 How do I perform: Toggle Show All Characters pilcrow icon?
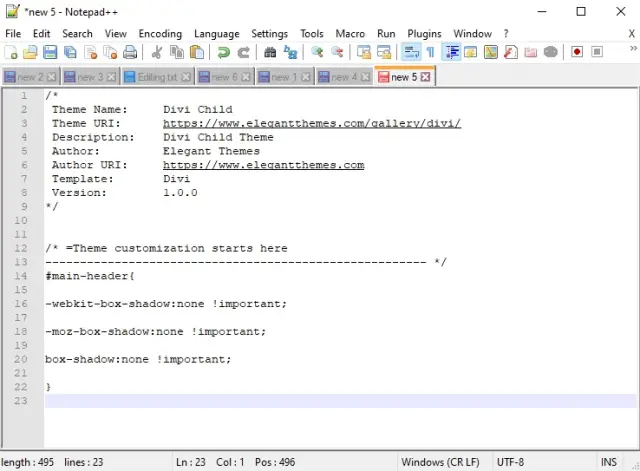click(x=431, y=52)
